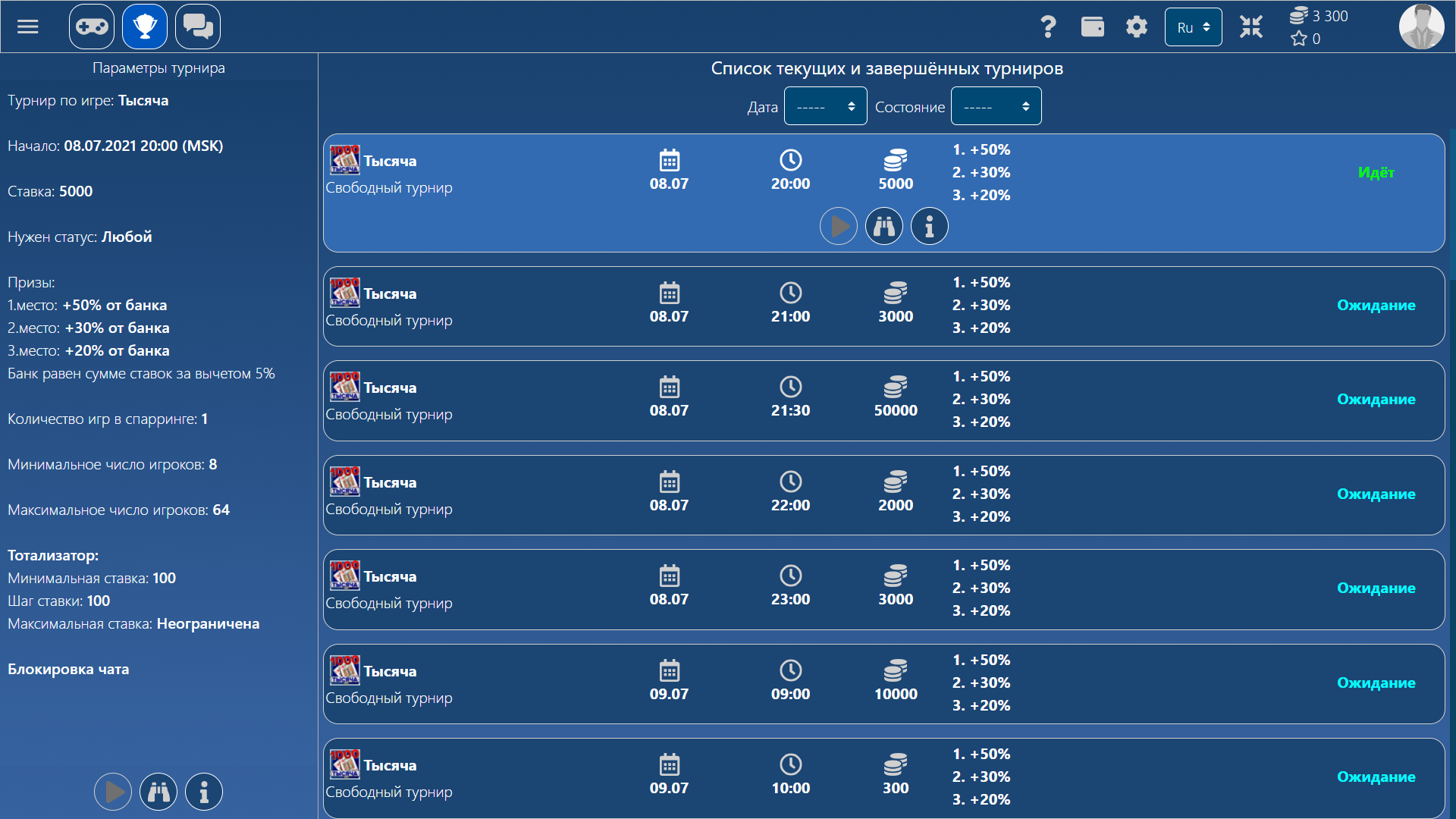Click the star rating showing 0
The height and width of the screenshot is (819, 1456).
[1306, 39]
